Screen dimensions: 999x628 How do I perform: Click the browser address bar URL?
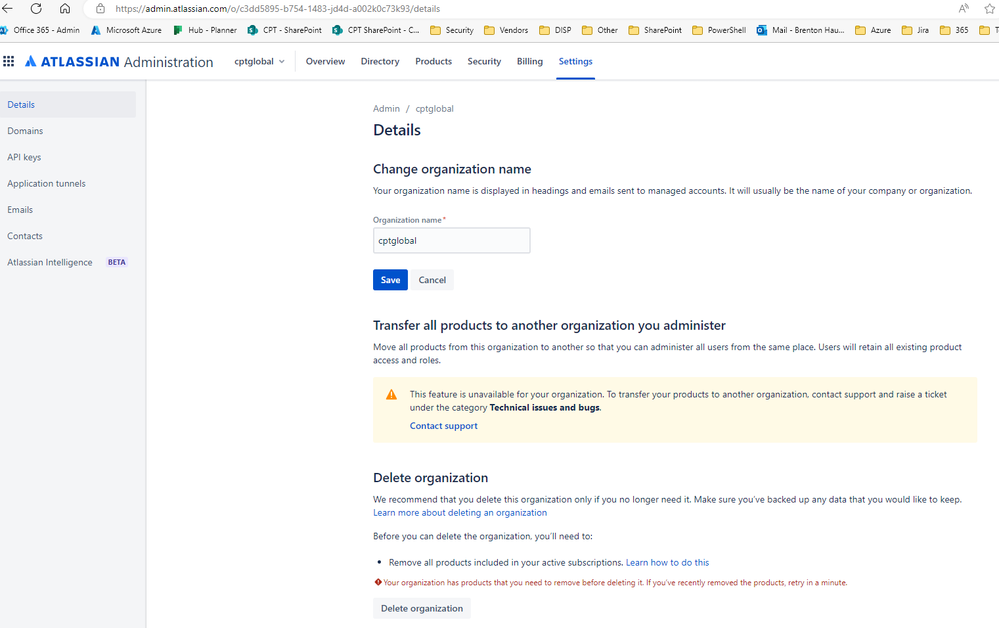277,9
